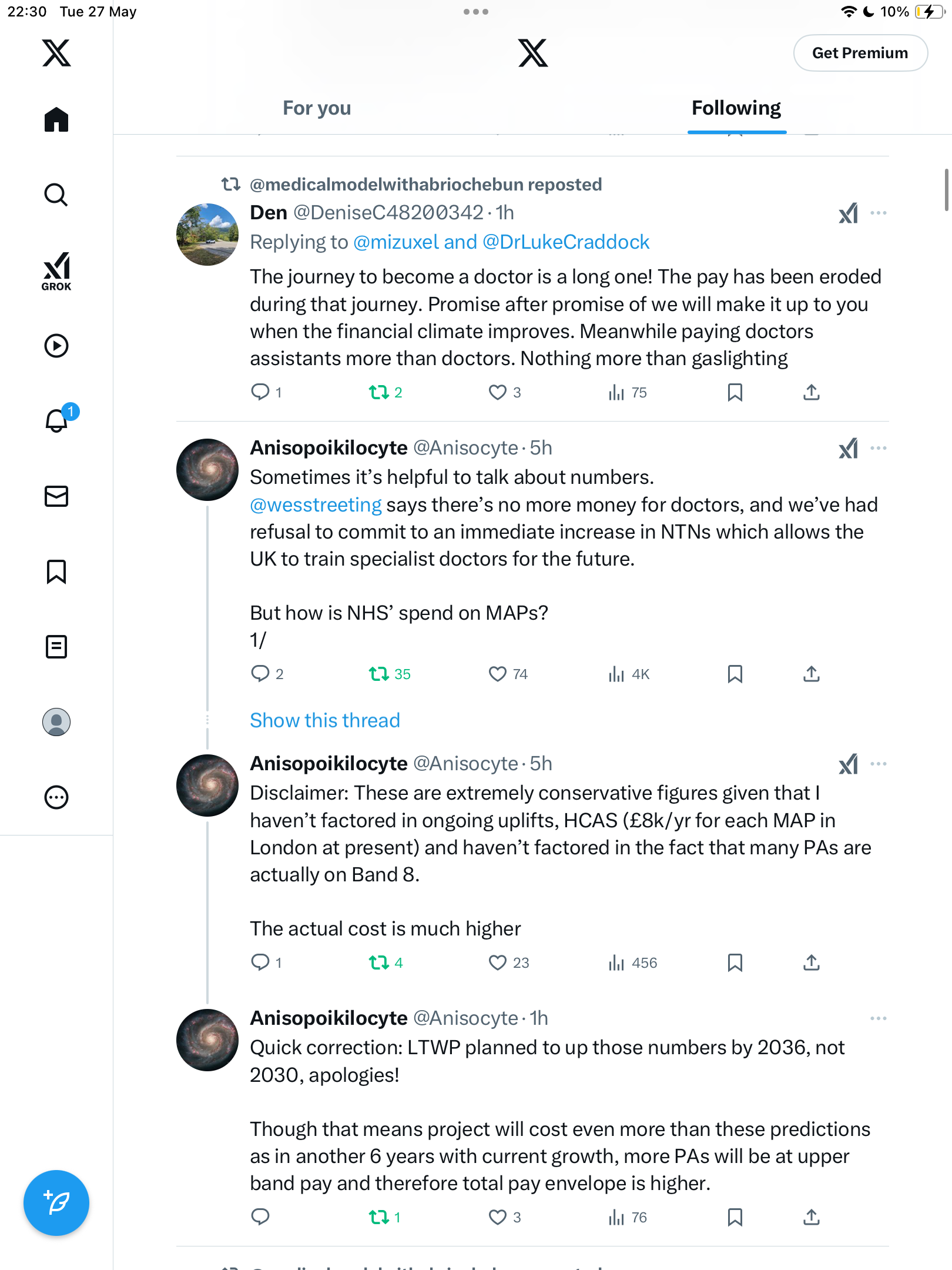Open the video play icon in sidebar

click(x=56, y=346)
